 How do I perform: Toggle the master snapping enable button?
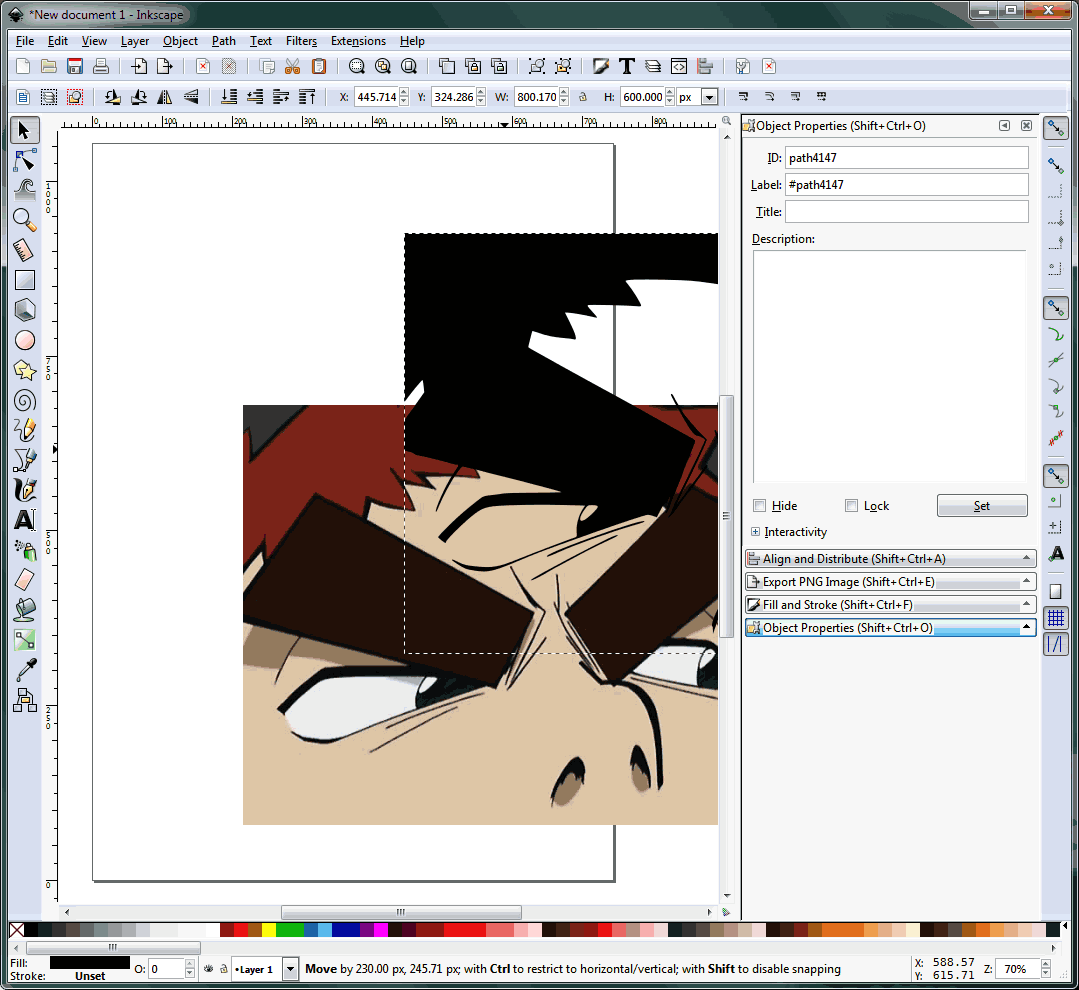1056,128
